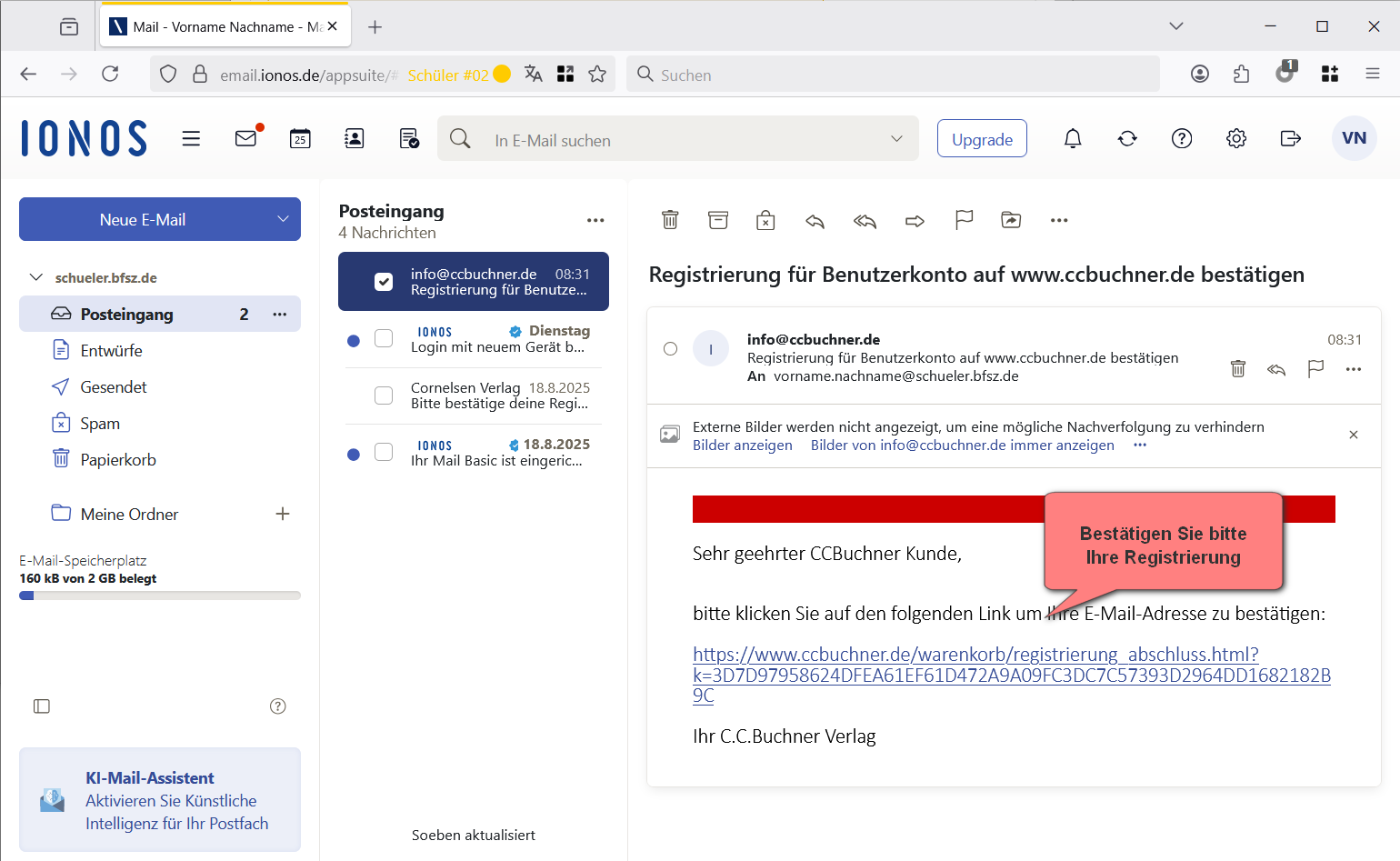The height and width of the screenshot is (861, 1400).
Task: Forward the selected email
Action: 915,220
